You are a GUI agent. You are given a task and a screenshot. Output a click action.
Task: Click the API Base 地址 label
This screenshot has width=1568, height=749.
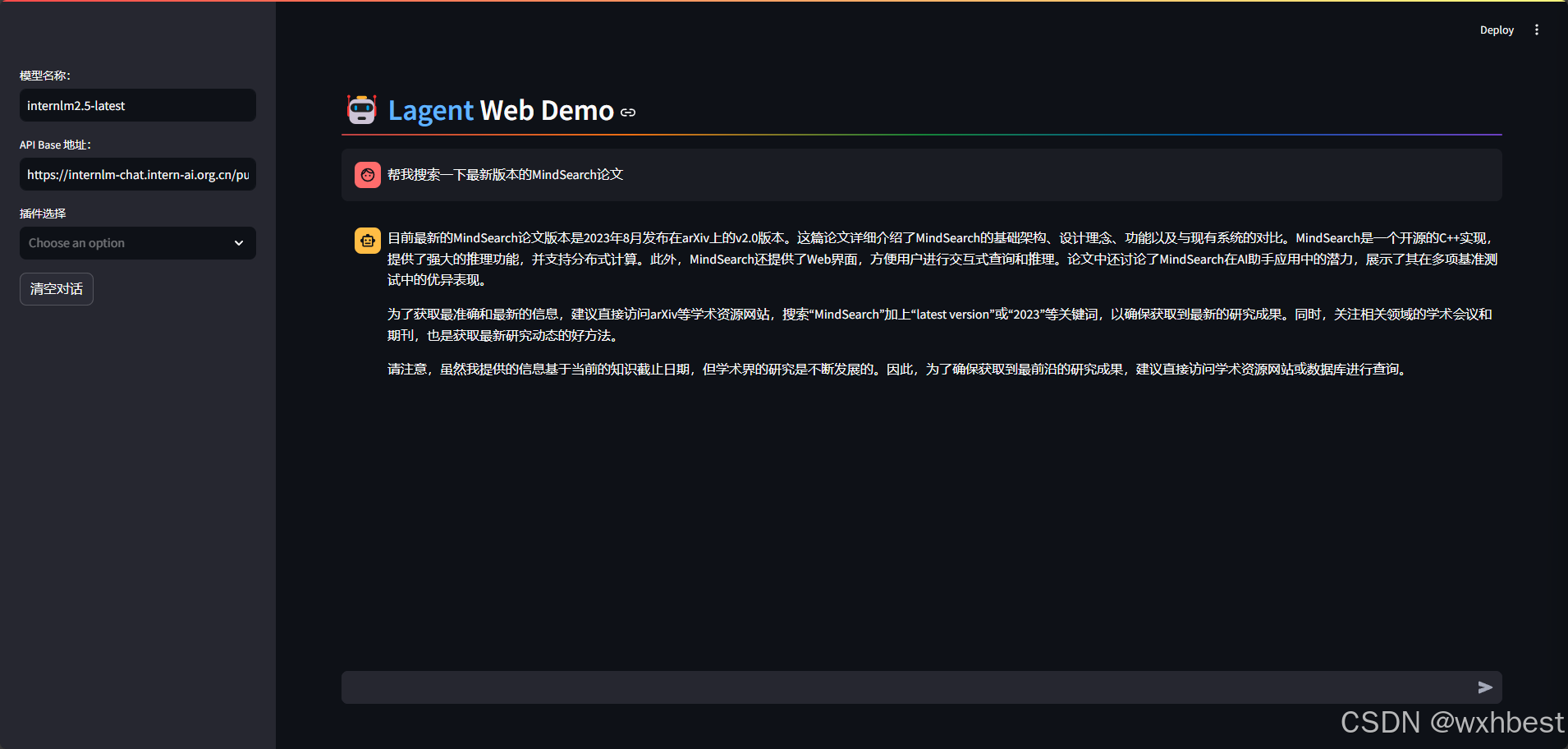click(55, 145)
